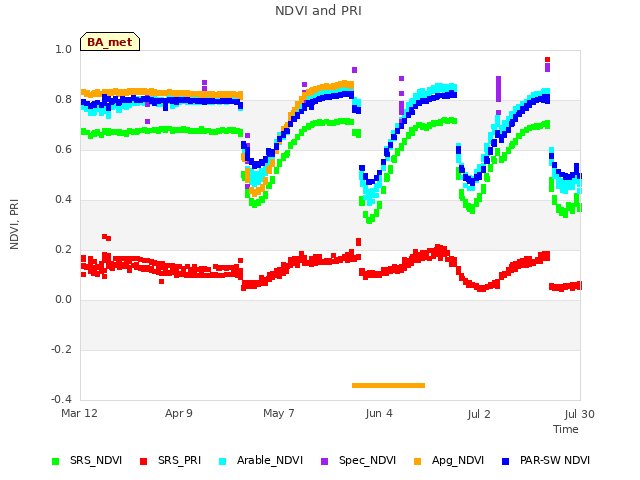The height and width of the screenshot is (480, 640).
Task: Toggle the PAR-SW NDVI legend entry
Action: pyautogui.click(x=546, y=461)
